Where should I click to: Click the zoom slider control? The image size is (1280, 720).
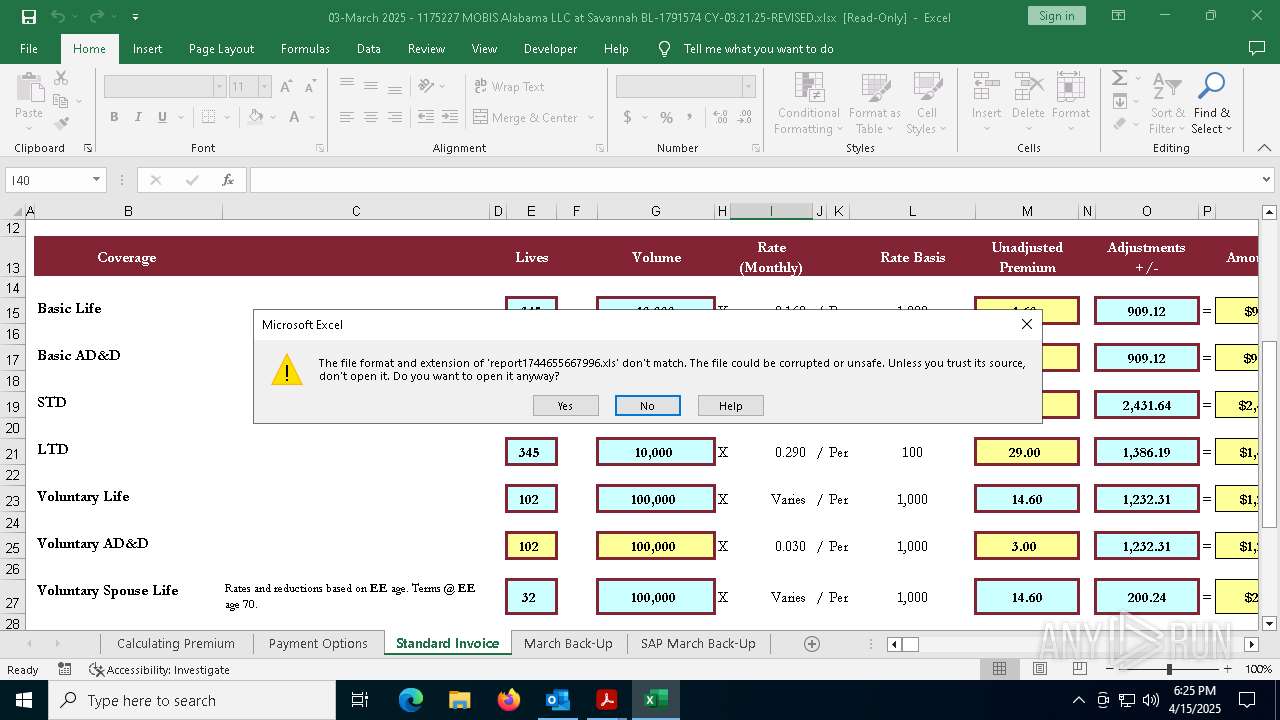pos(1168,669)
